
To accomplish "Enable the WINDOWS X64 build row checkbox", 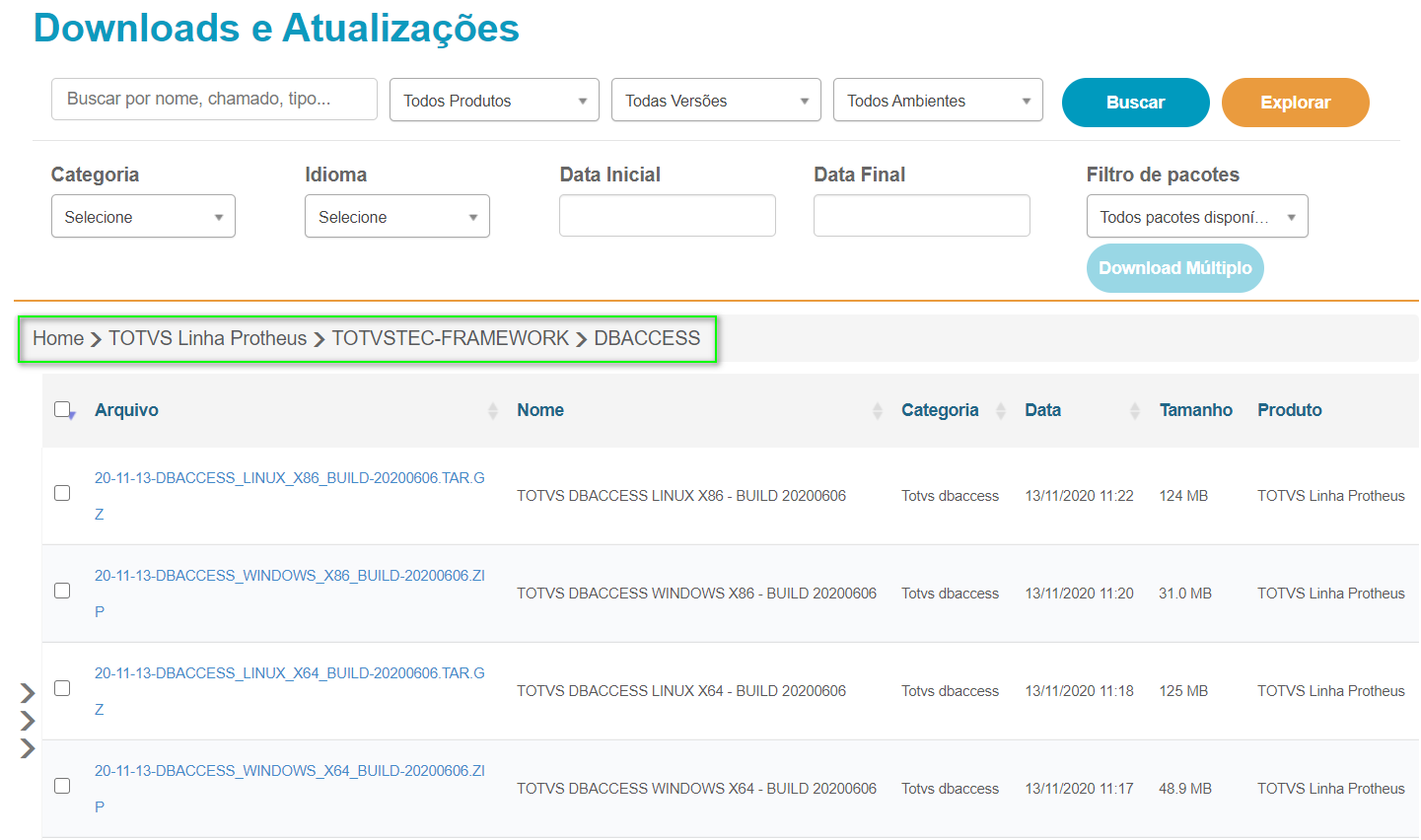I will 62,786.
